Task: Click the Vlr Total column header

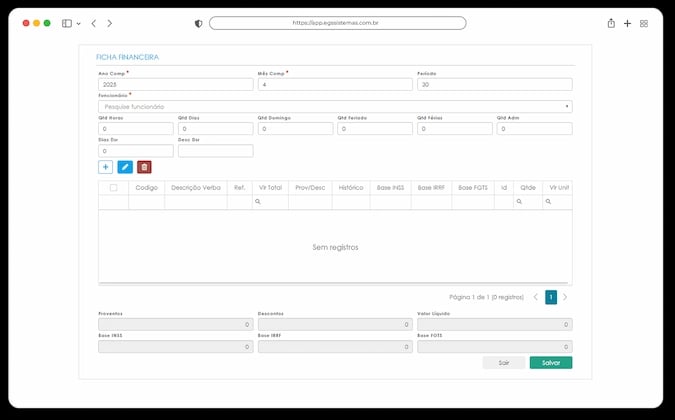Action: coord(270,188)
